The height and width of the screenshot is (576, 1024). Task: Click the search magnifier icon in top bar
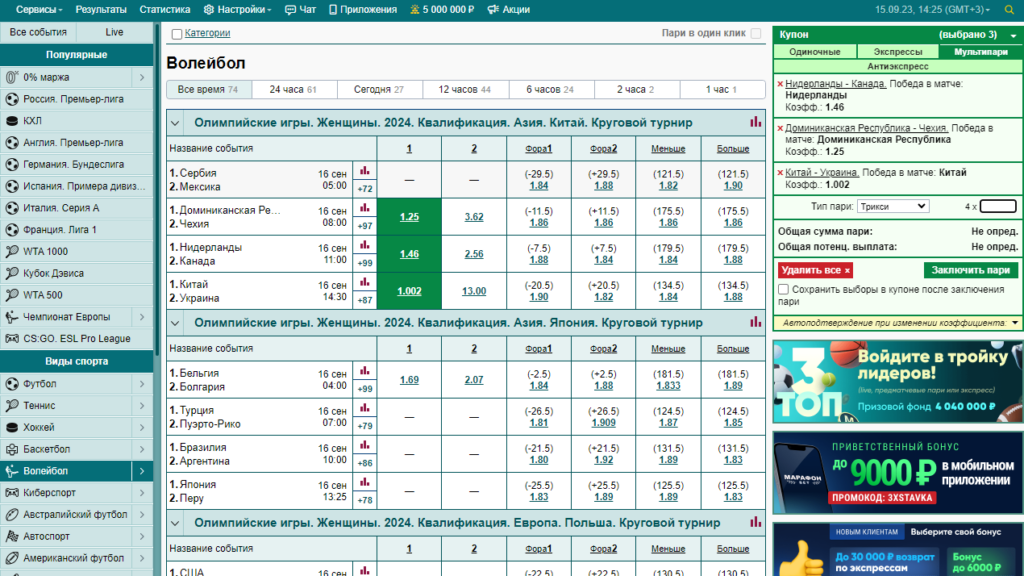(x=1009, y=10)
